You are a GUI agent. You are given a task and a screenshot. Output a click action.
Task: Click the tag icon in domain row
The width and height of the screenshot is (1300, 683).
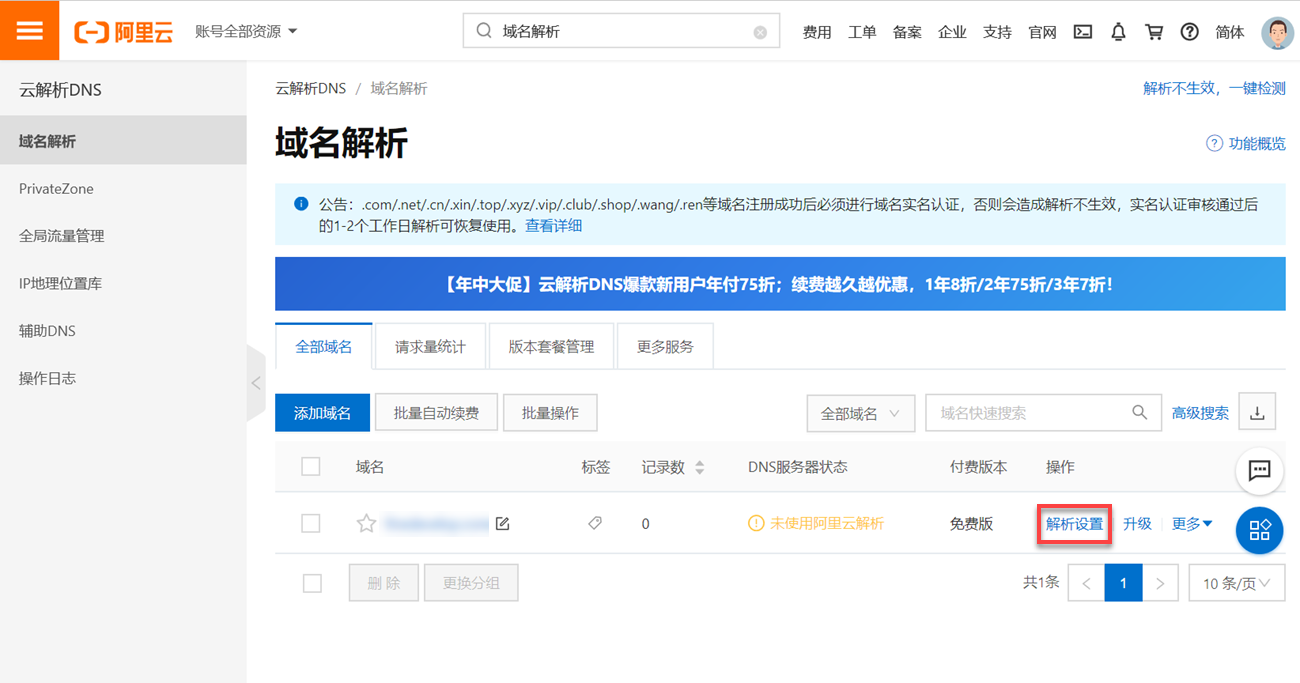(595, 523)
